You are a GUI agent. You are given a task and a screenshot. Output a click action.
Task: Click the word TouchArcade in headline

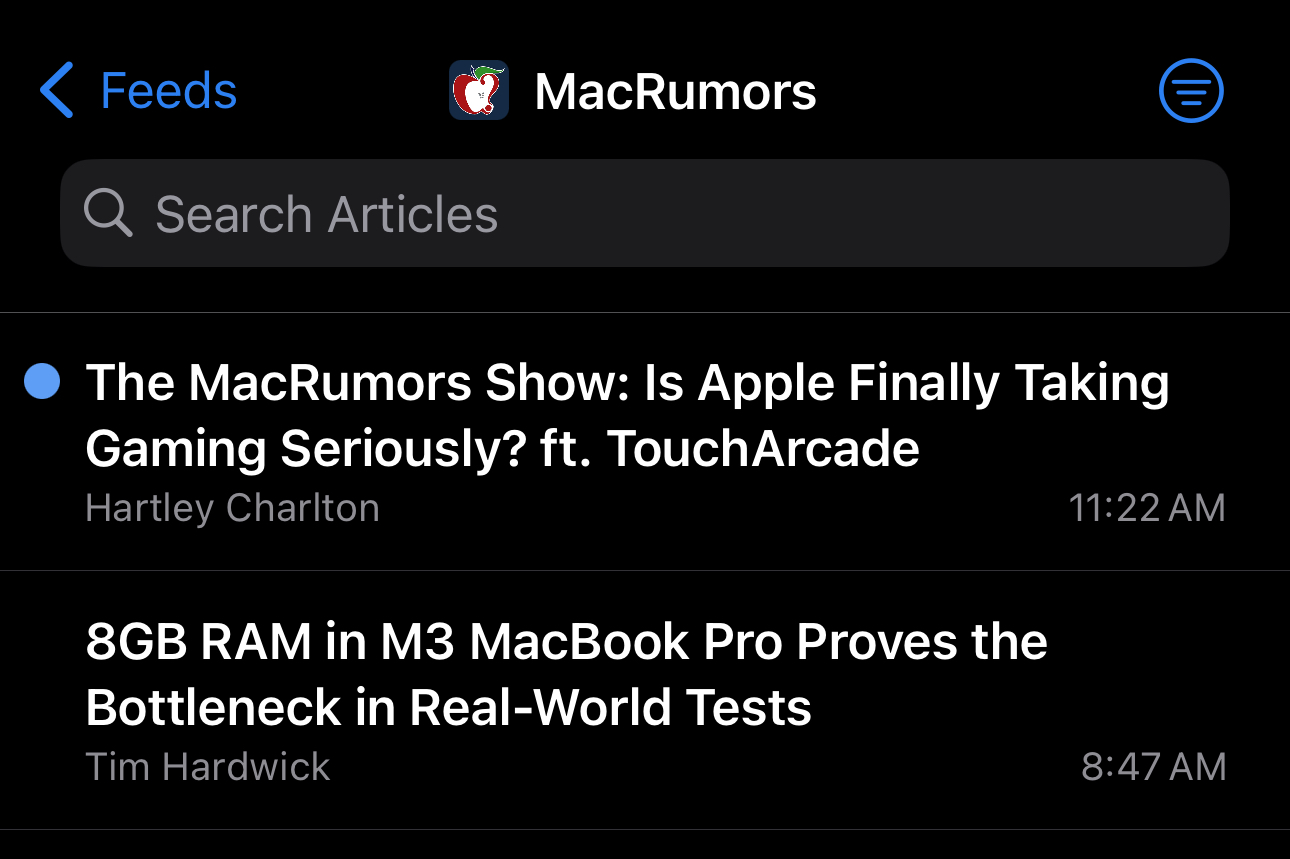point(764,449)
